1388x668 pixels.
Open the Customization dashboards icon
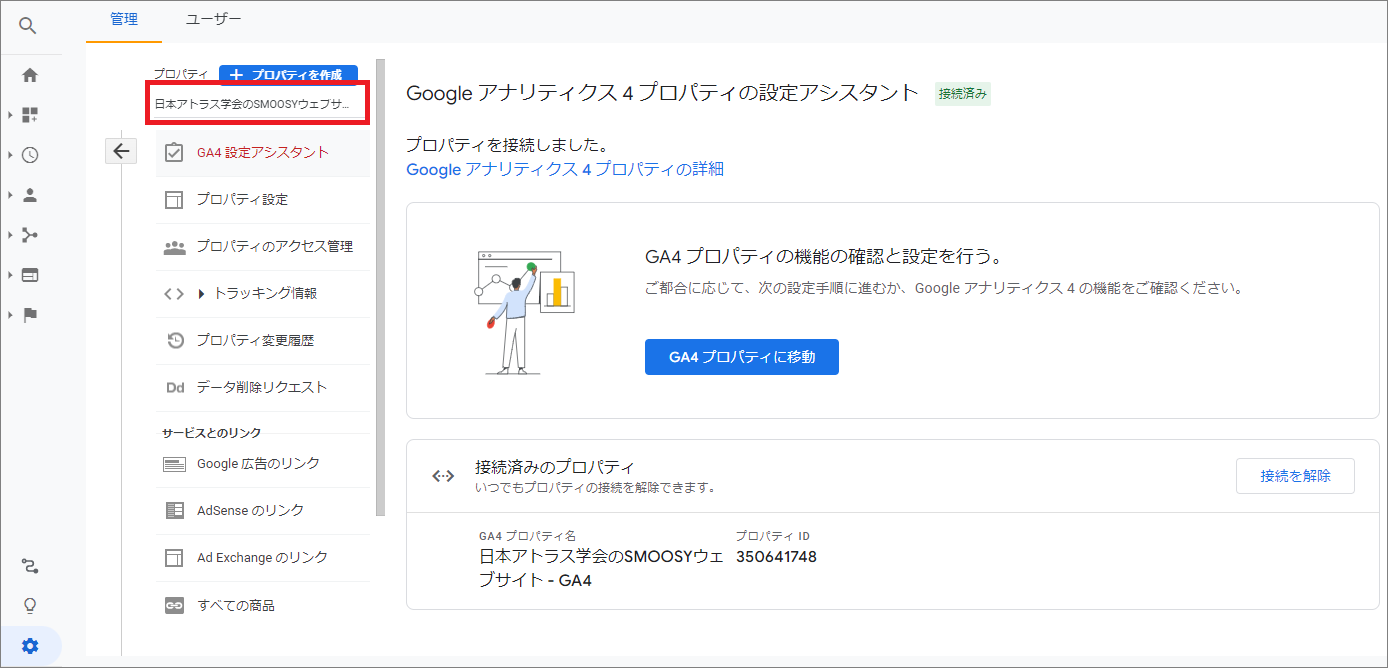(x=30, y=115)
